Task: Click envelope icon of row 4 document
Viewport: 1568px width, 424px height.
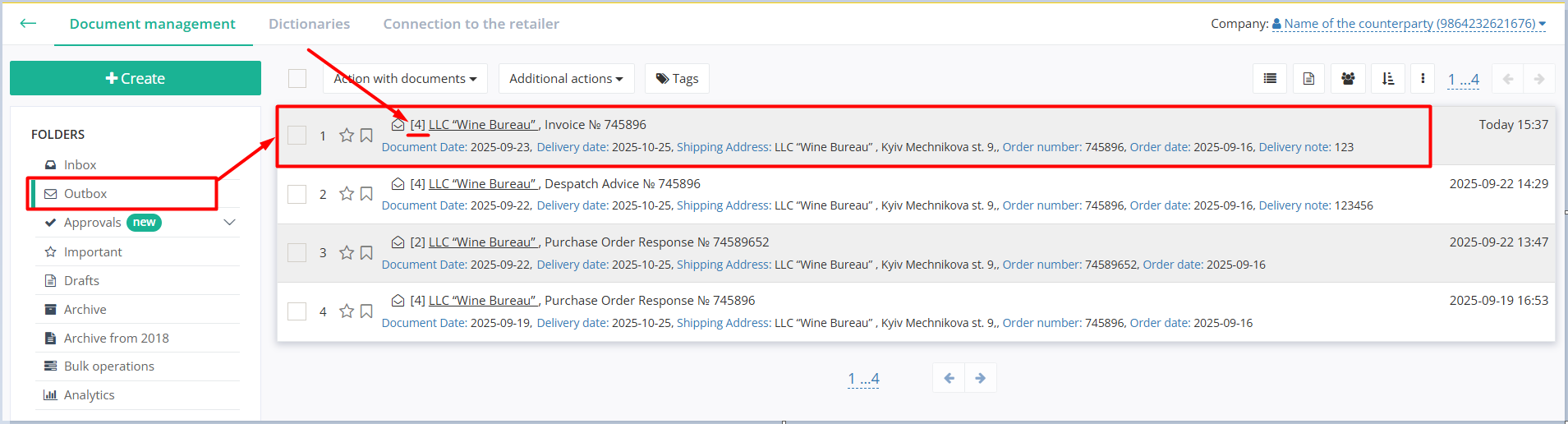Action: (x=398, y=301)
